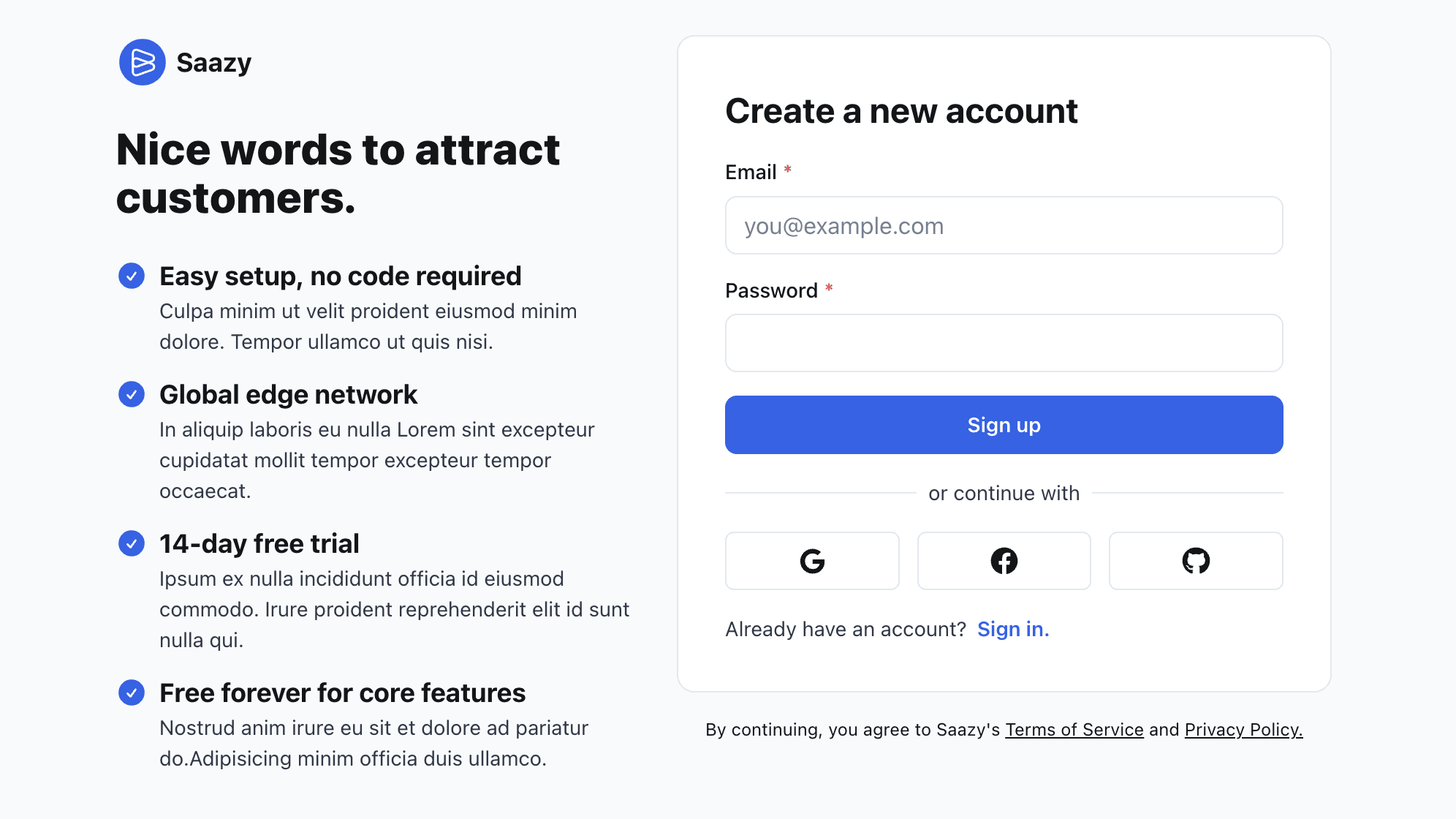Open the Privacy Policy link
1456x819 pixels.
1244,730
